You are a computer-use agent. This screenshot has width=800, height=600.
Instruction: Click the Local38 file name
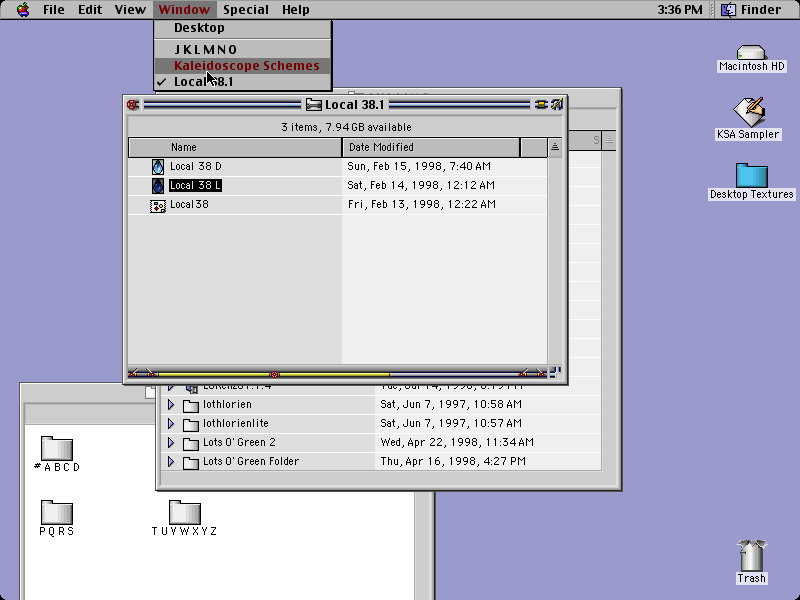(189, 205)
